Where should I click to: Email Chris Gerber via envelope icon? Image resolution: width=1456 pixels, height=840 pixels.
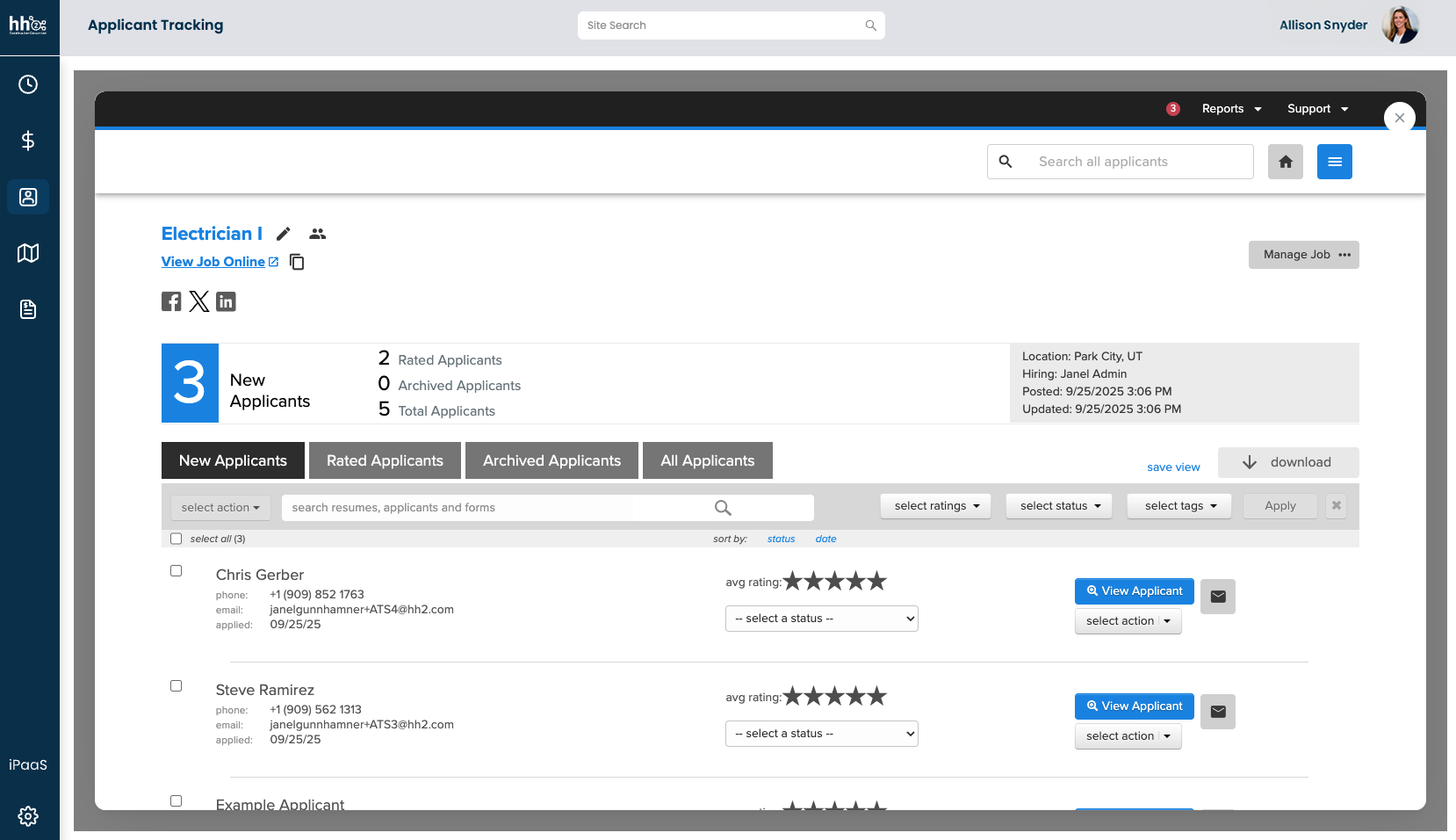coord(1217,597)
